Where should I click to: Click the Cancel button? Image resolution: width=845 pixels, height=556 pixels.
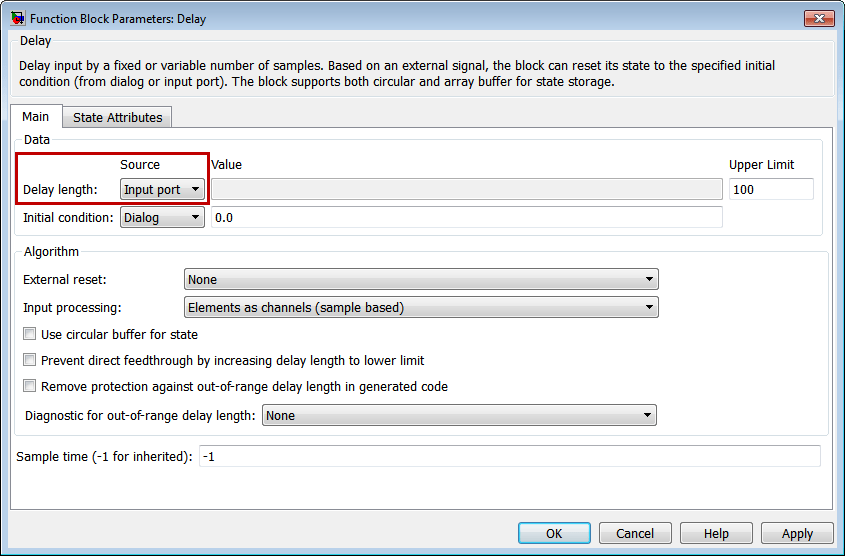[x=635, y=533]
